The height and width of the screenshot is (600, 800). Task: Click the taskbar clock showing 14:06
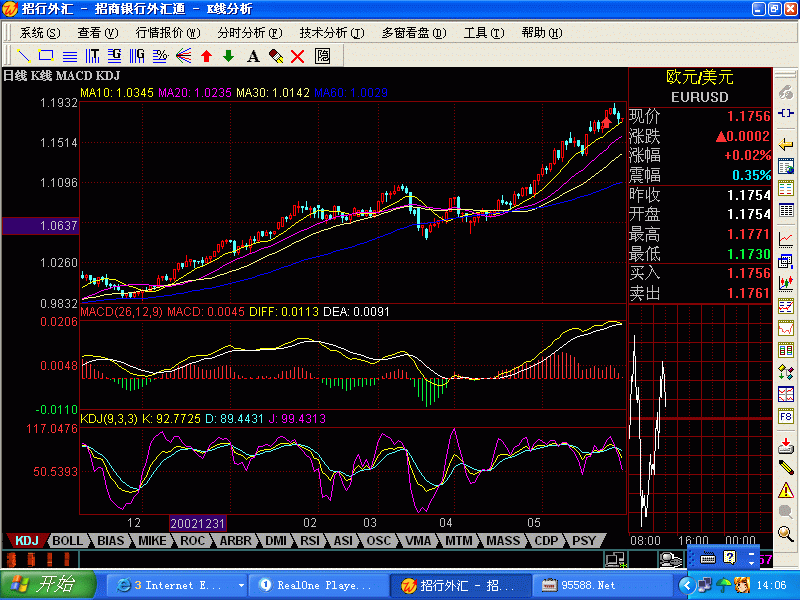click(x=771, y=585)
